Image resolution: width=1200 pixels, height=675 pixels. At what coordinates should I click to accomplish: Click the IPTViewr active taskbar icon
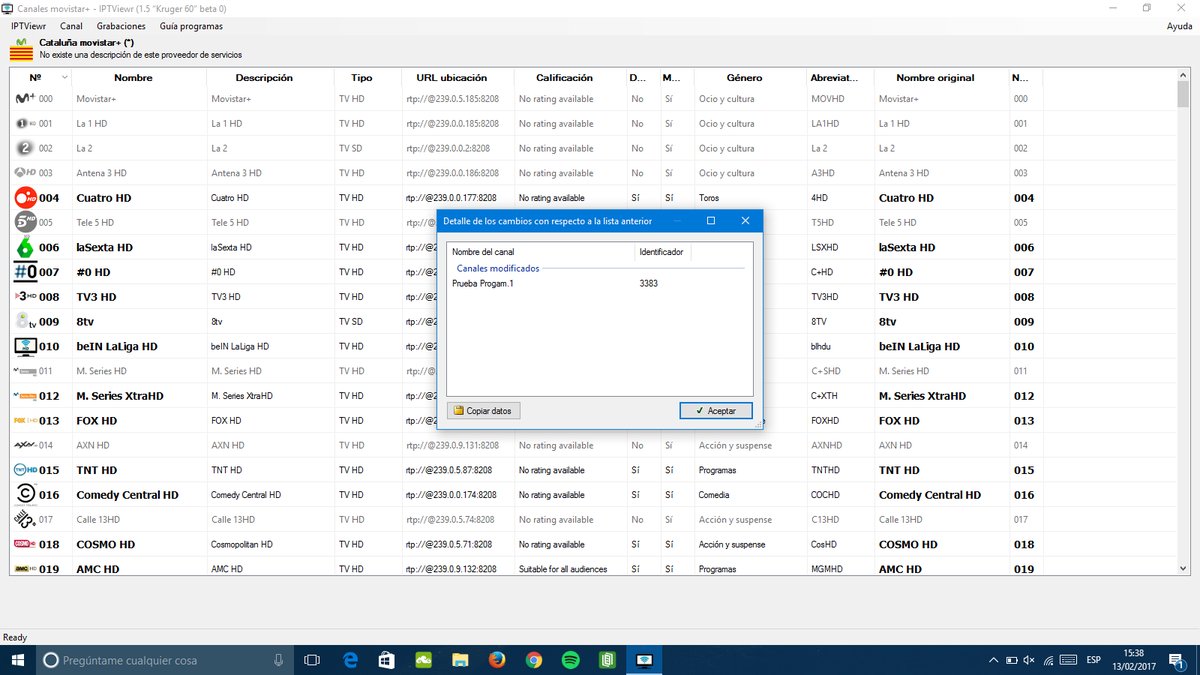pyautogui.click(x=644, y=660)
